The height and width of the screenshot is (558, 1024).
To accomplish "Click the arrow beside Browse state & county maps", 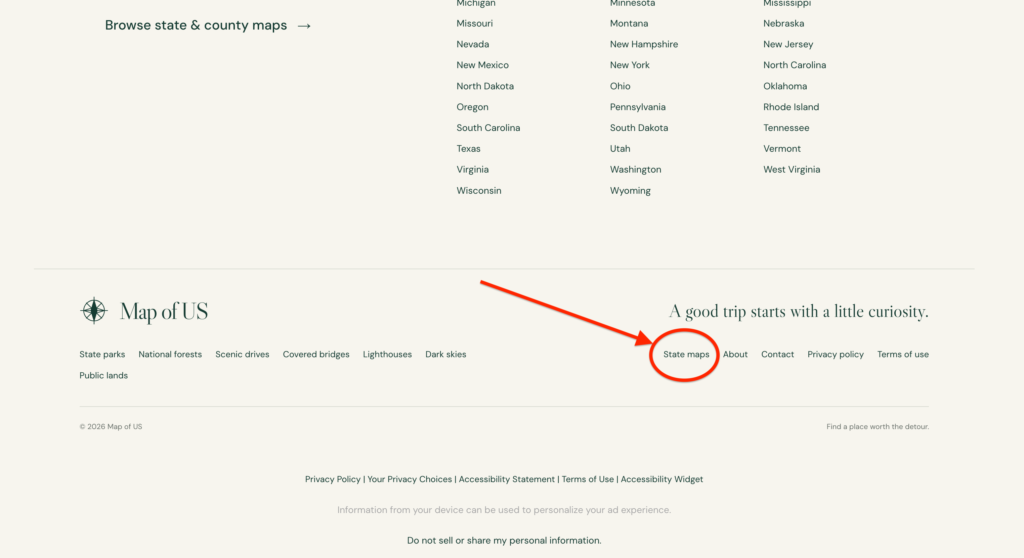I will (304, 26).
